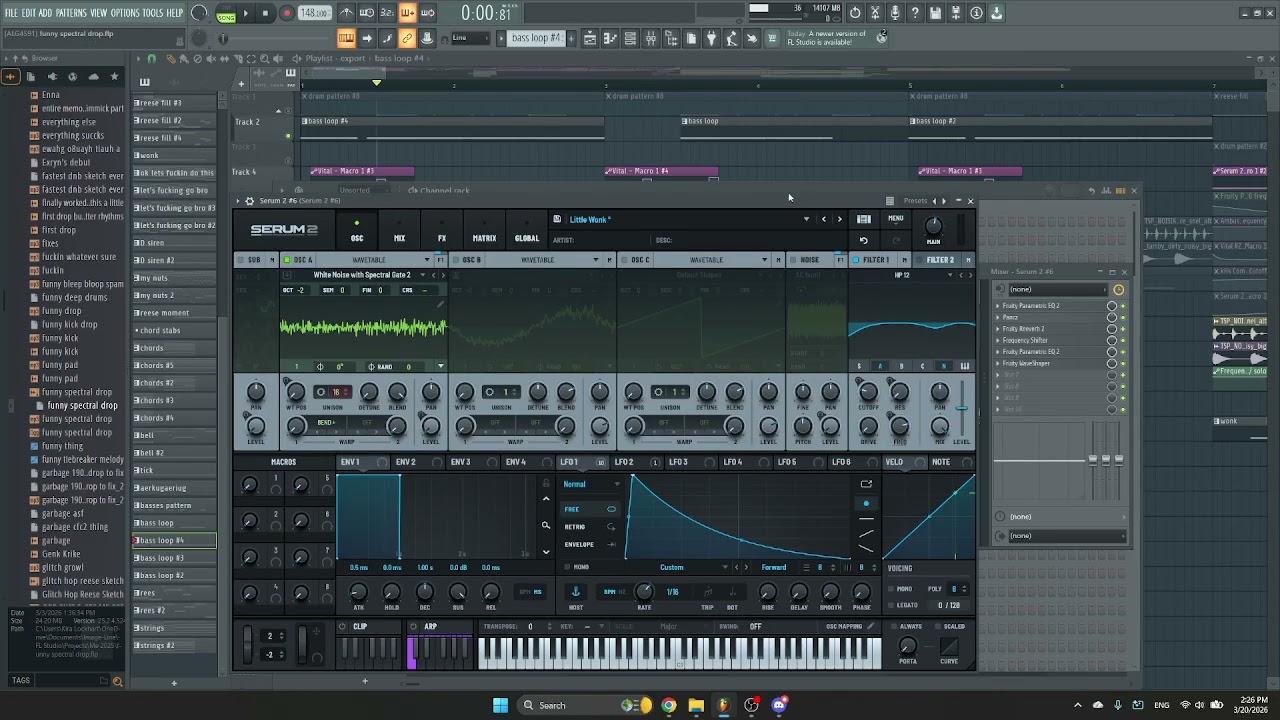This screenshot has height=720, width=1280.
Task: Expand Frequency Shifter slot in mixer
Action: click(998, 340)
